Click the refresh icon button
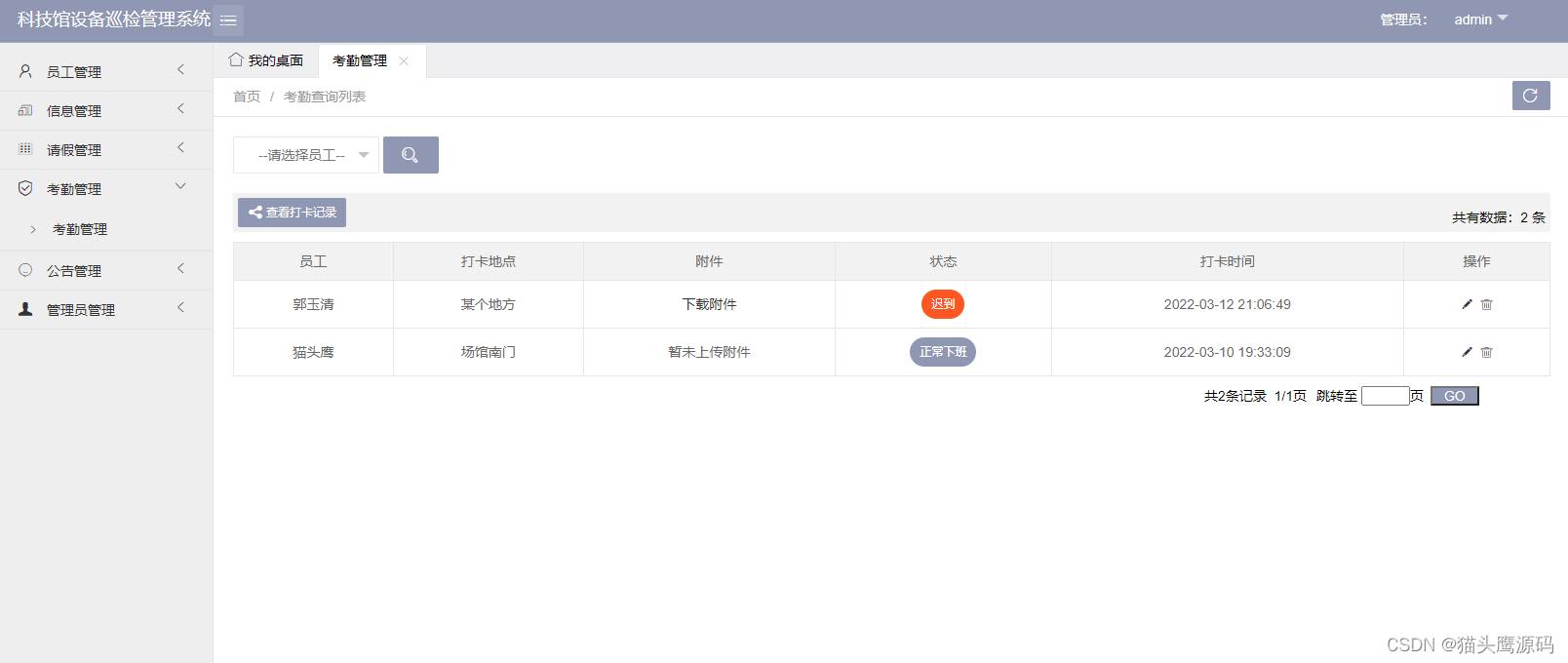The height and width of the screenshot is (663, 1568). coord(1530,96)
